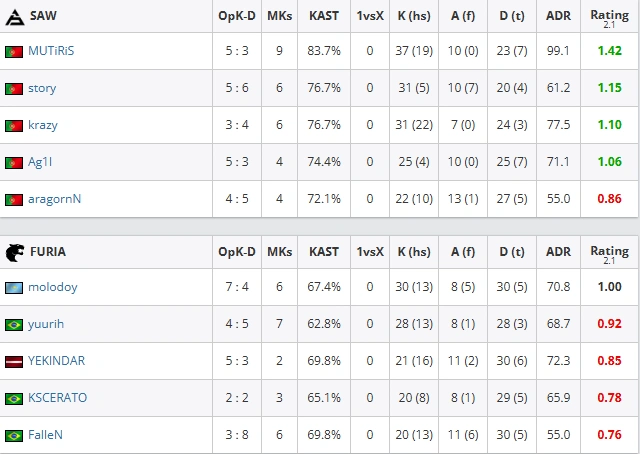Image resolution: width=640 pixels, height=454 pixels.
Task: Open story player profile link
Action: tap(42, 88)
